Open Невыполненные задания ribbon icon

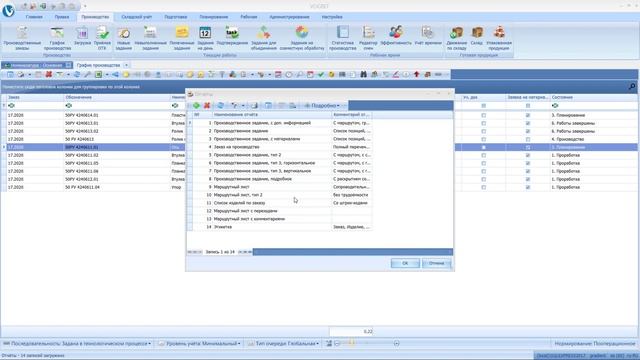click(x=151, y=38)
